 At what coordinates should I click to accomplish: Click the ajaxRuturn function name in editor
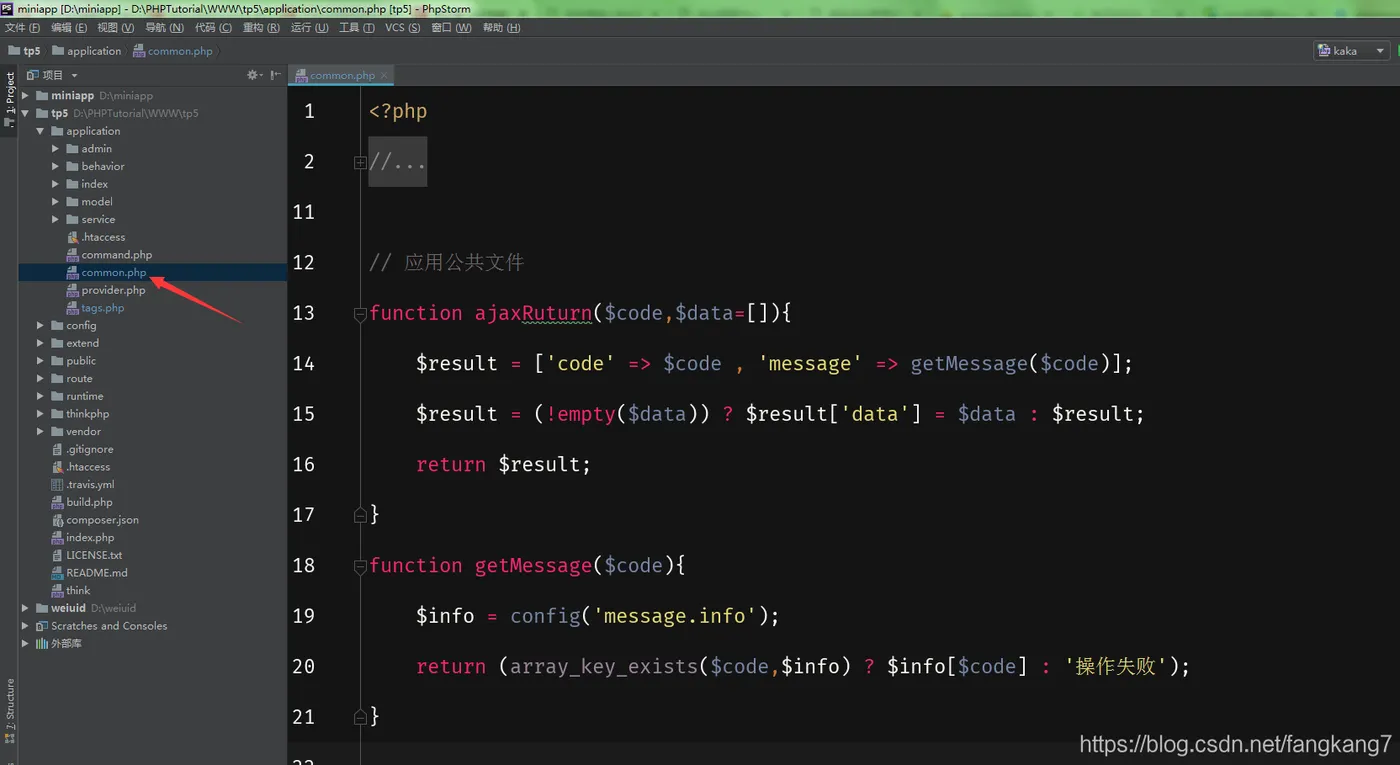coord(533,313)
